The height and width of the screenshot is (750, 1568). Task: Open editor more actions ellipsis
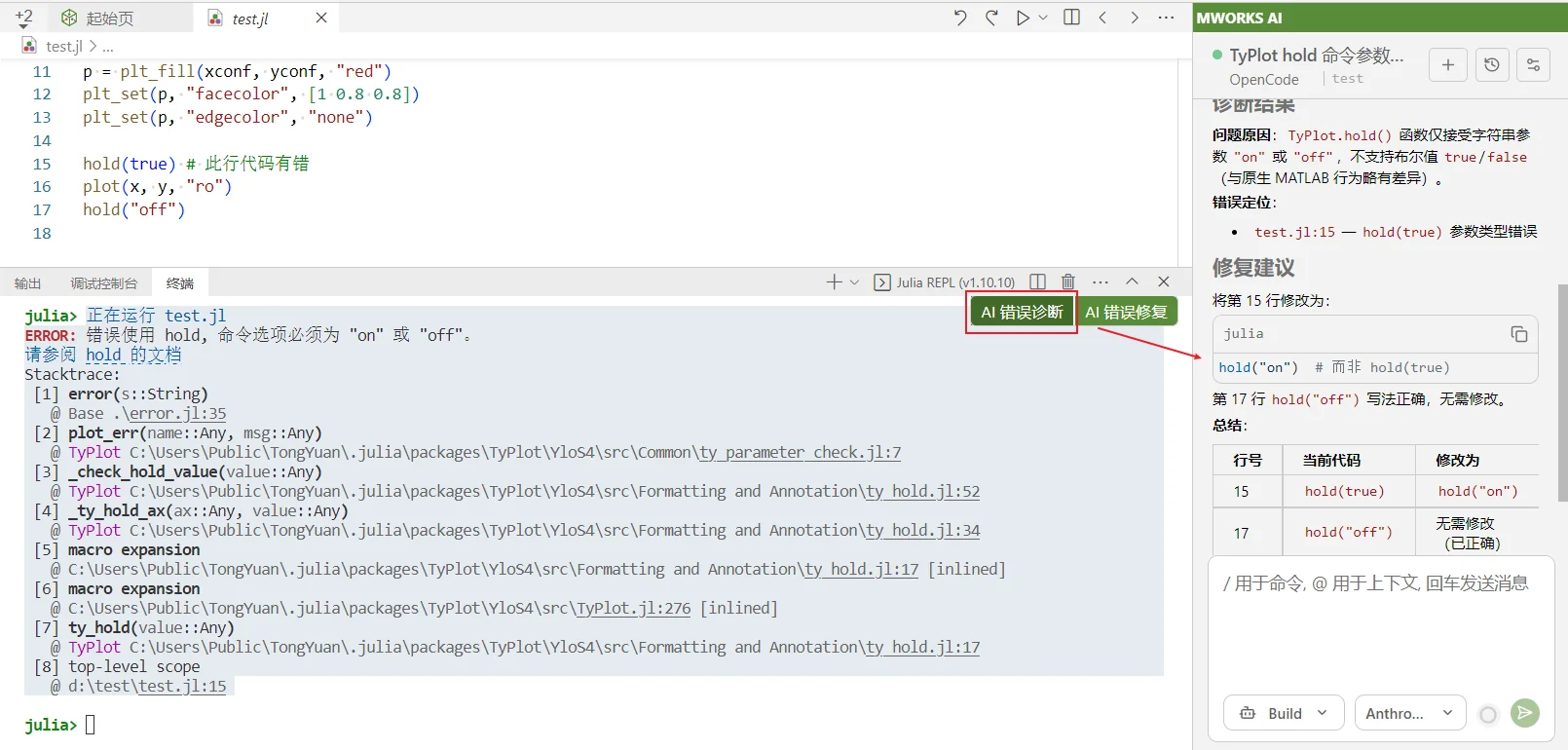point(1166,18)
